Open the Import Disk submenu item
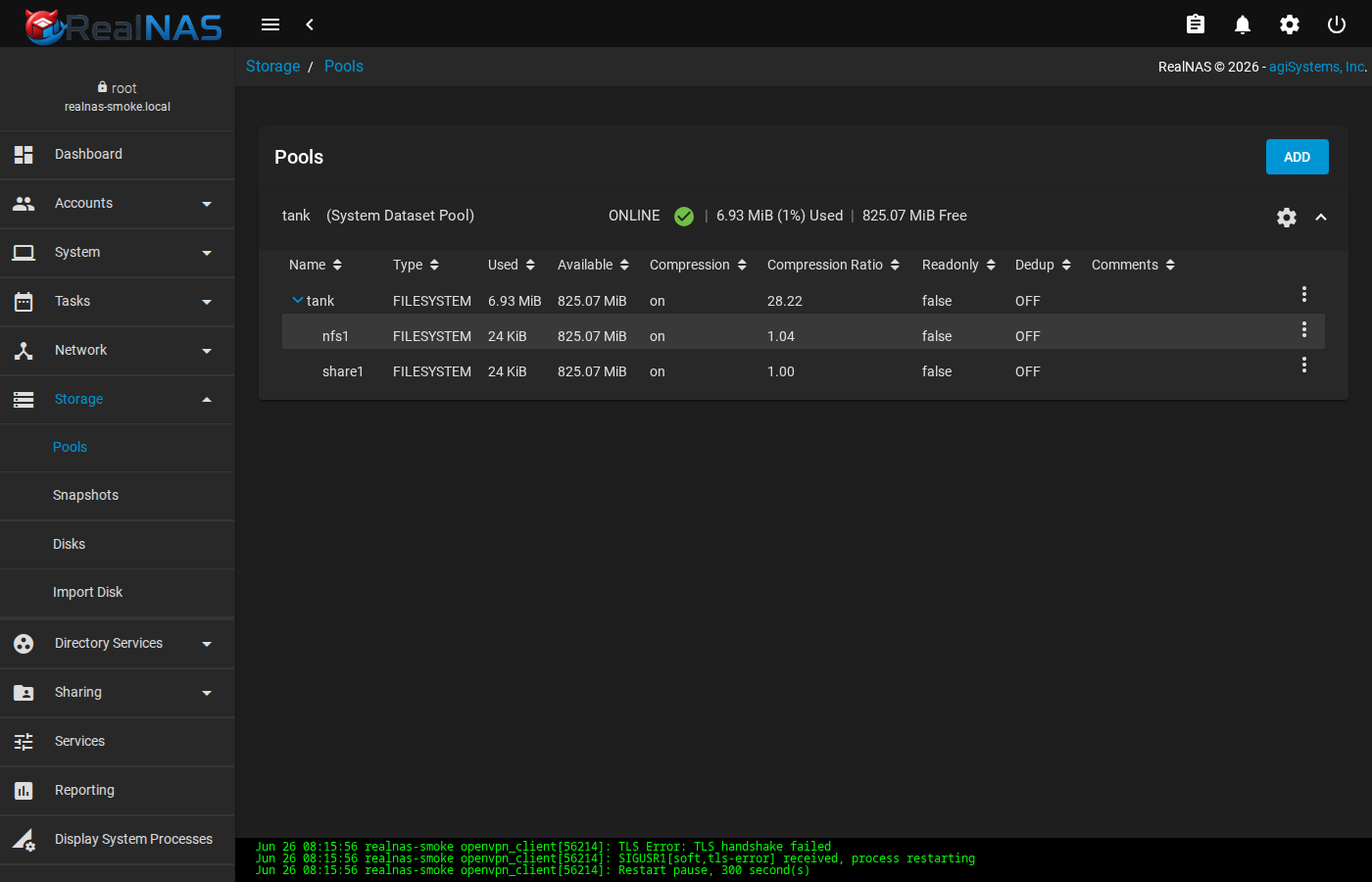 click(x=118, y=593)
